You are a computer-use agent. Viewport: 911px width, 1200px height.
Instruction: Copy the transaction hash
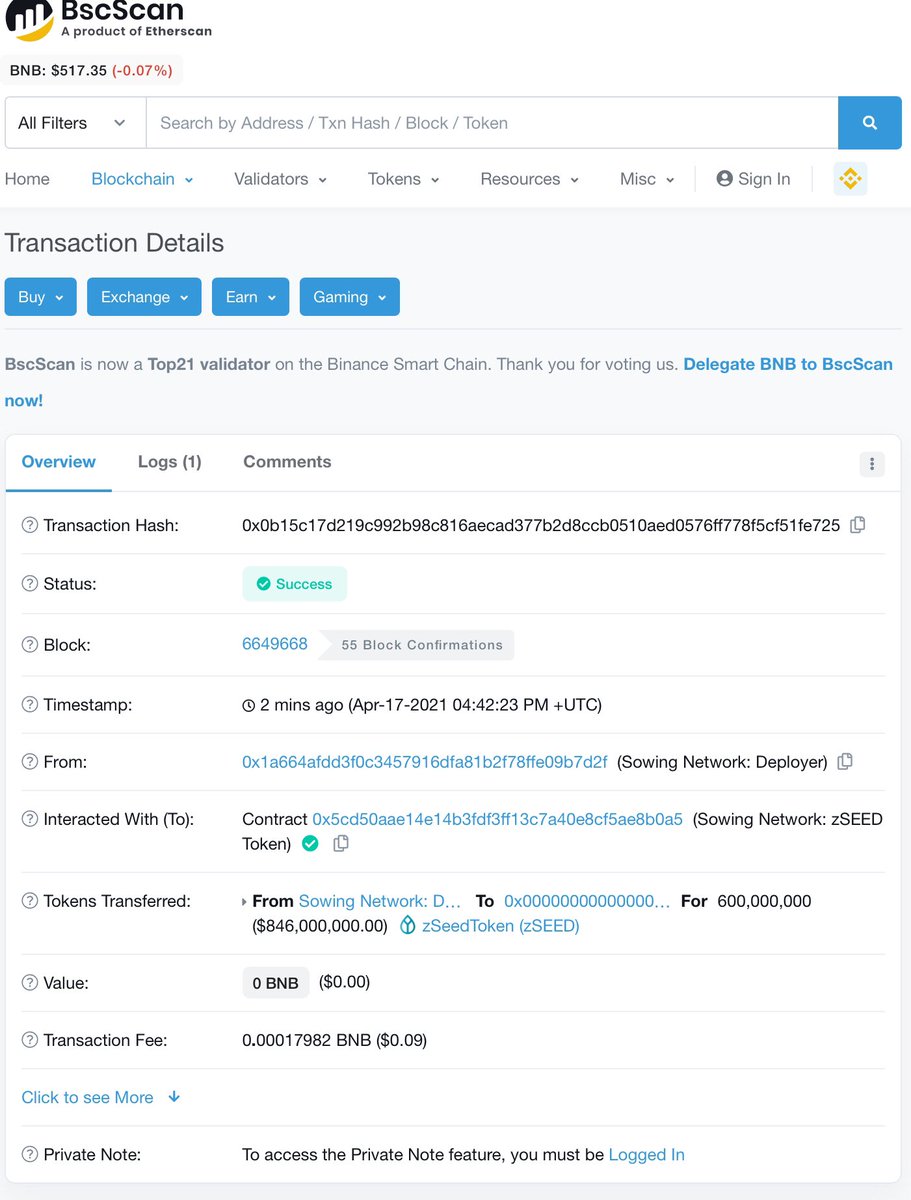click(x=857, y=525)
